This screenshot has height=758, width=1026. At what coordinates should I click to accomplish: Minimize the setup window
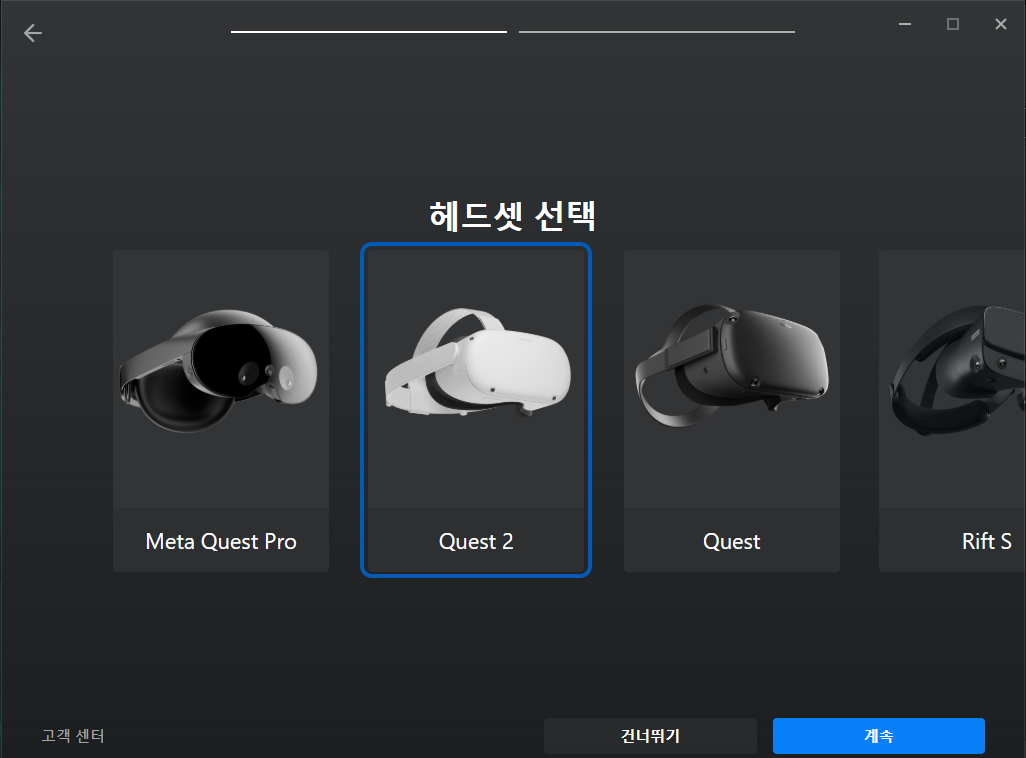[x=905, y=24]
